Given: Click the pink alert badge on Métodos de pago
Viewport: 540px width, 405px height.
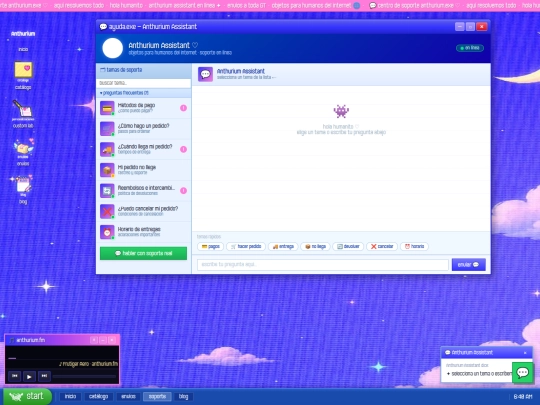Looking at the screenshot, I should [x=184, y=108].
